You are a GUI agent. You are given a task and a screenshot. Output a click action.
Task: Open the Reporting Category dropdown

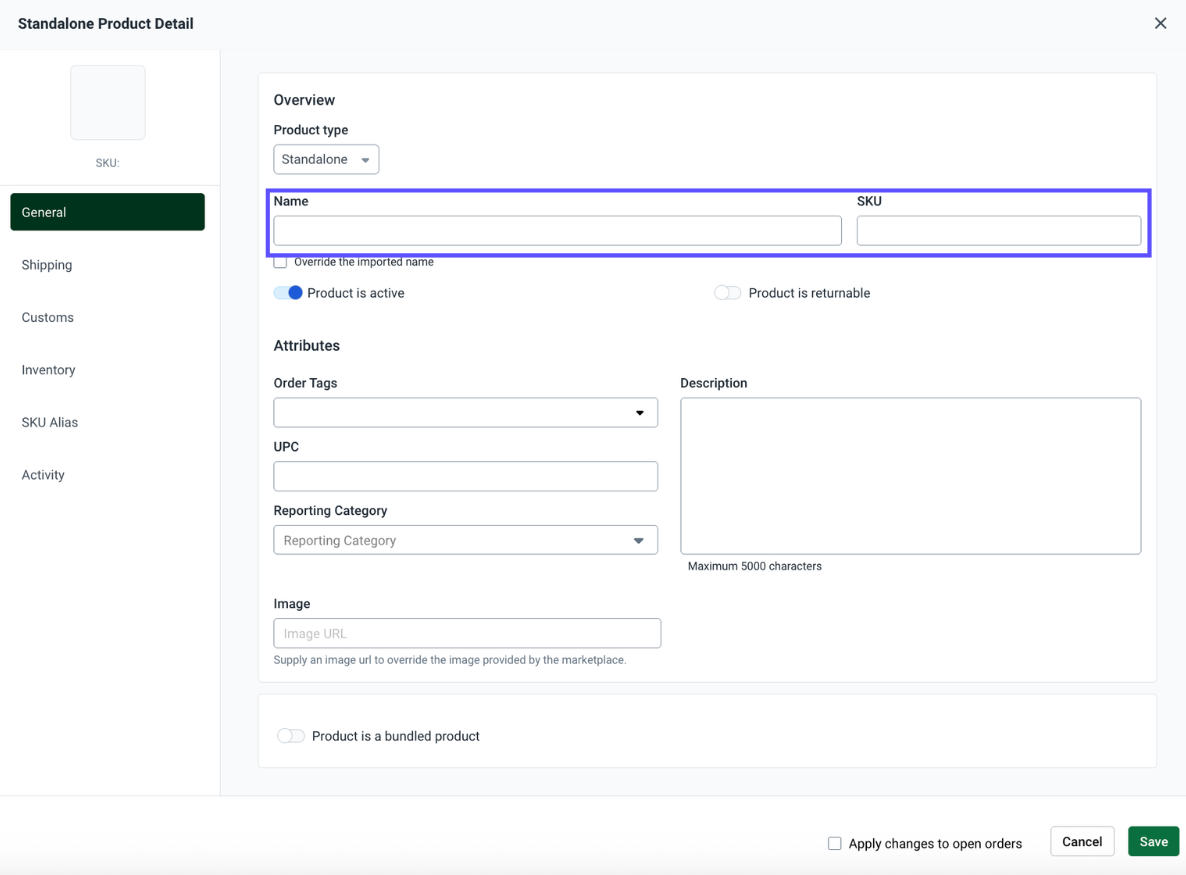[465, 540]
